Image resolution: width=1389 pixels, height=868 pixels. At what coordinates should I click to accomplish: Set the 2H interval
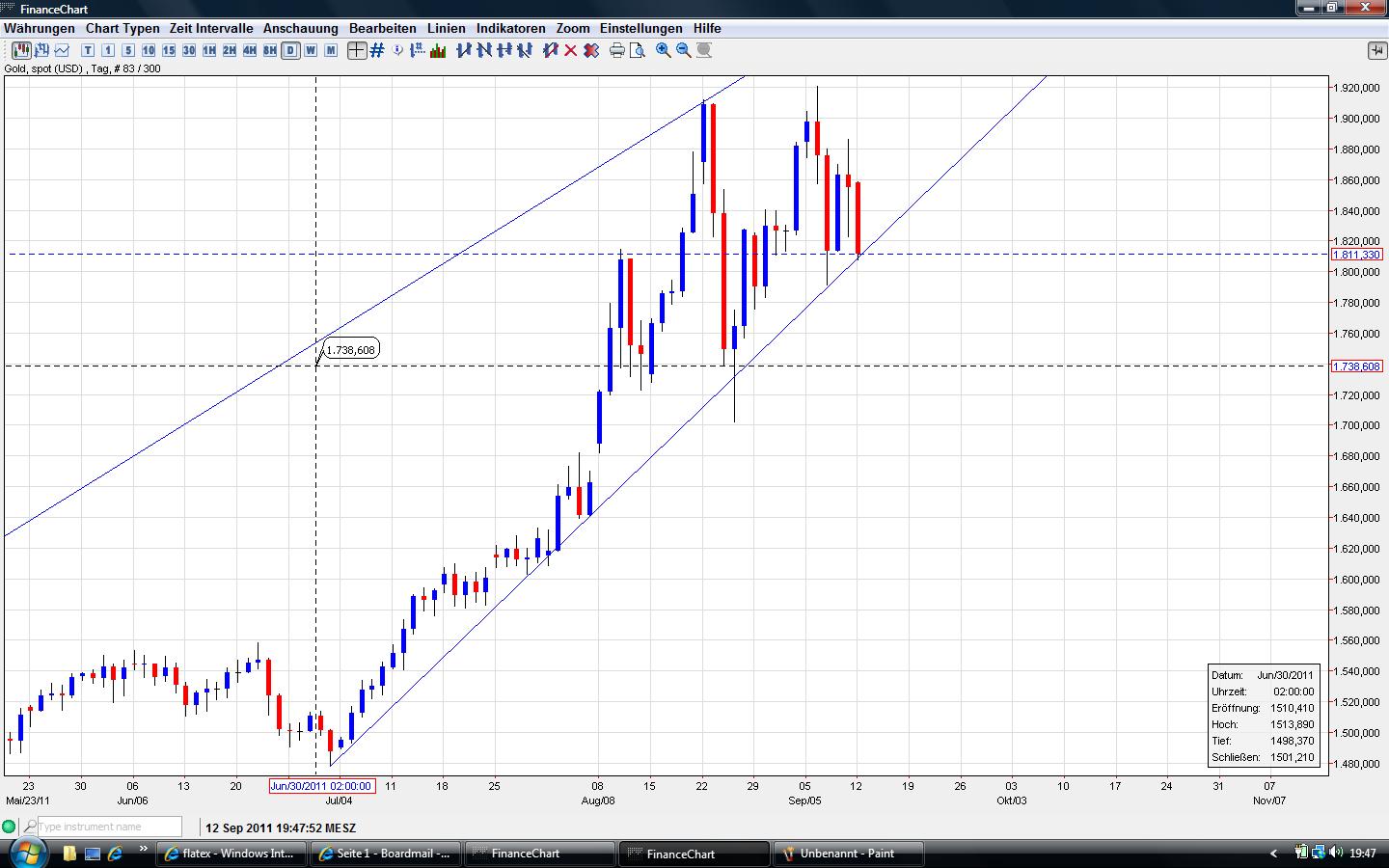230,50
